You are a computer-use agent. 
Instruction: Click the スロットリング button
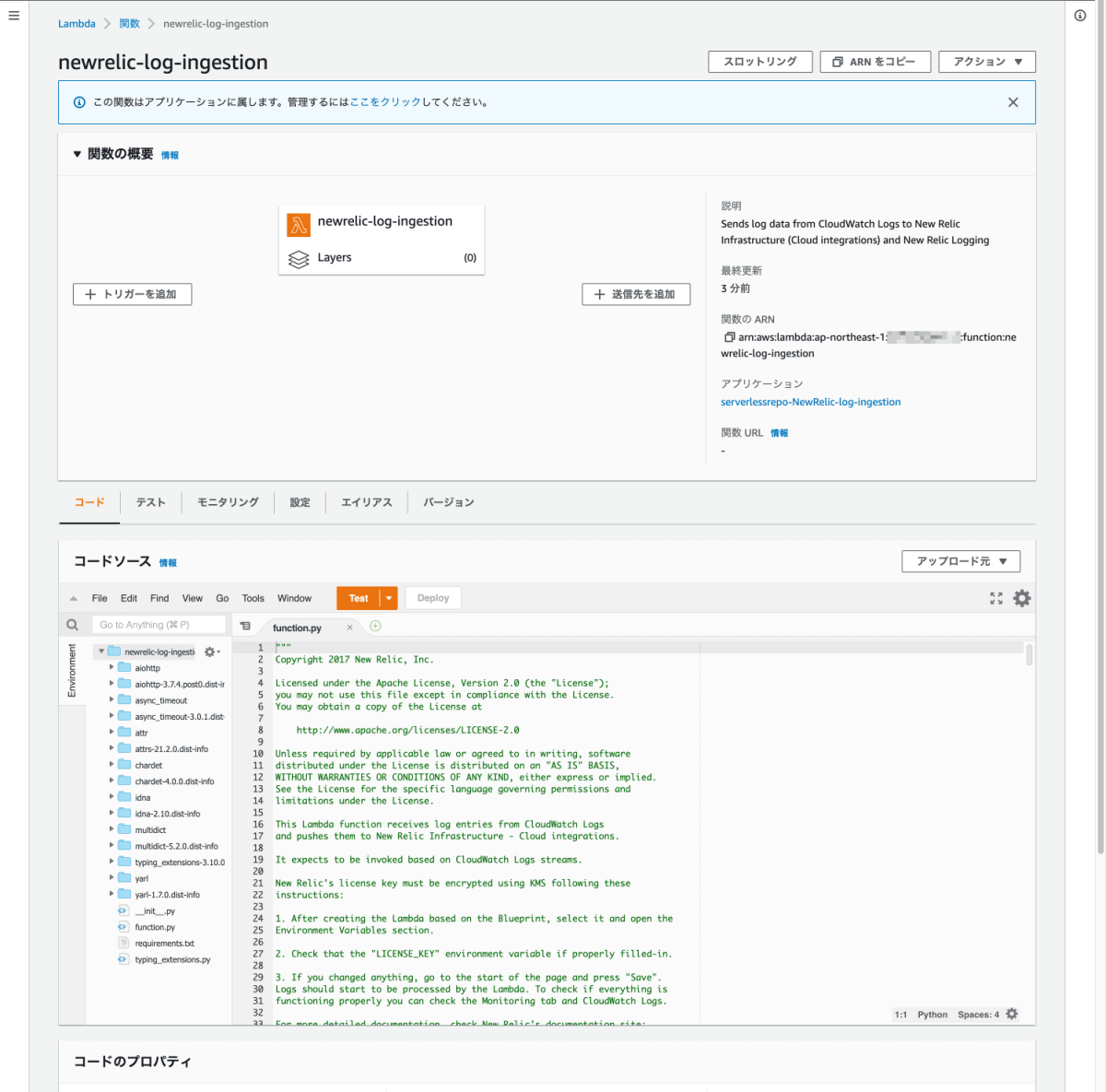coord(760,62)
